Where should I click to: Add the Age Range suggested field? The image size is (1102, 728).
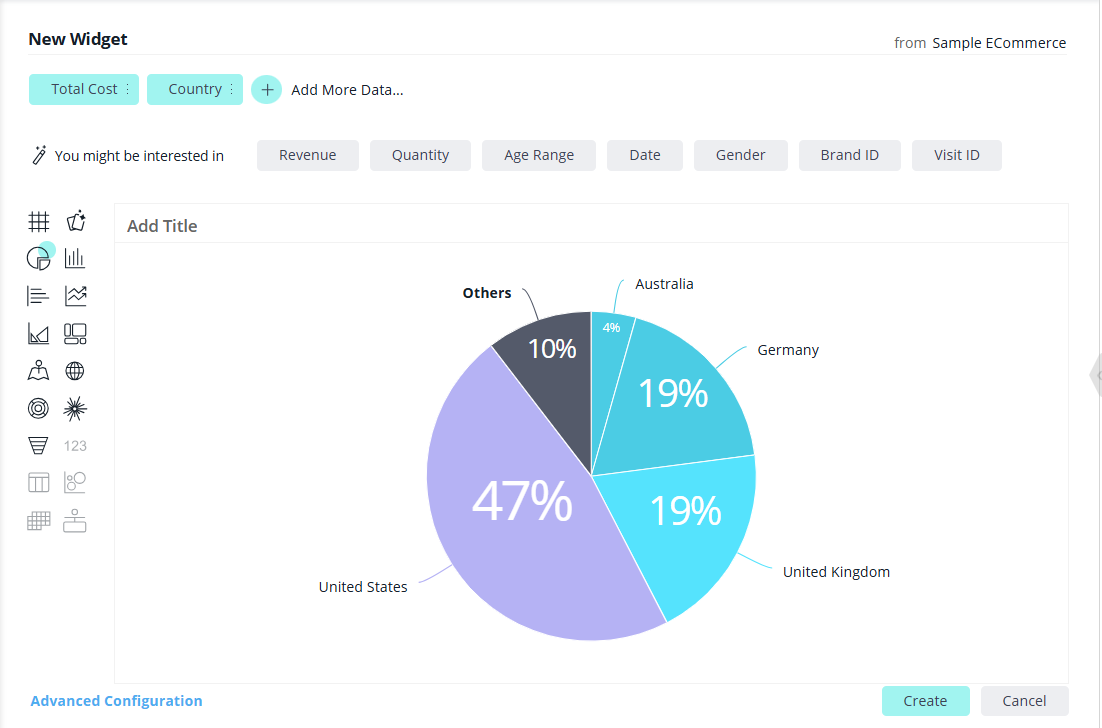click(x=538, y=155)
